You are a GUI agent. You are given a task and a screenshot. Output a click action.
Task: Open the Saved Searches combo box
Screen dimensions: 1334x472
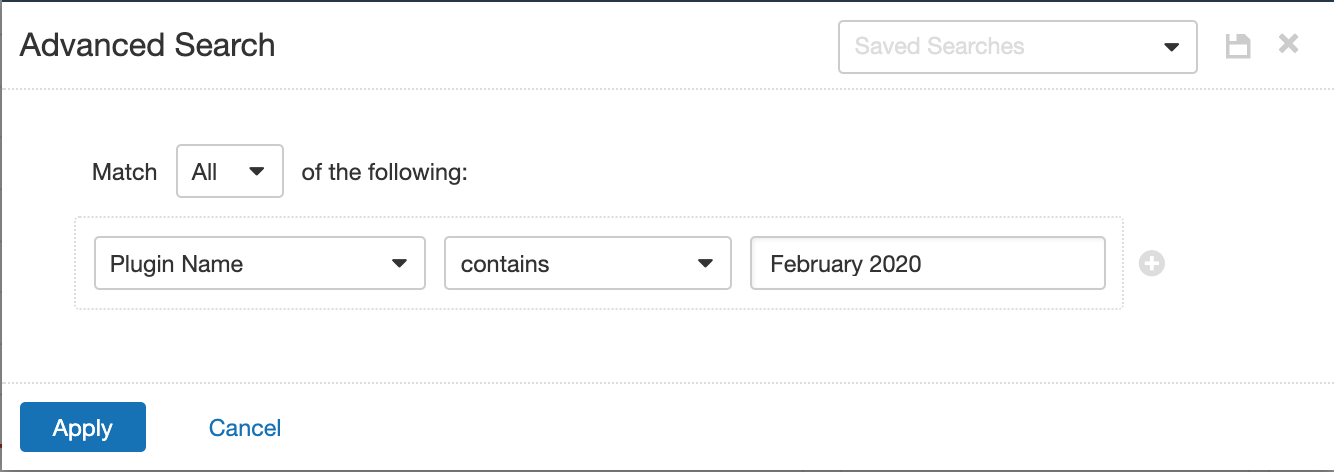point(1017,47)
